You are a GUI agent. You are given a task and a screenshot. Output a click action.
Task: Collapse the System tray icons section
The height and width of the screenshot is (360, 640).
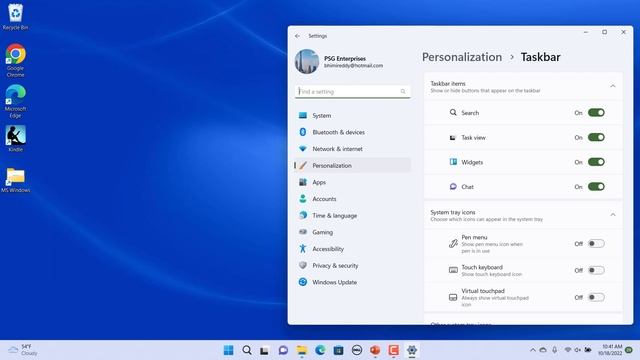tap(613, 215)
